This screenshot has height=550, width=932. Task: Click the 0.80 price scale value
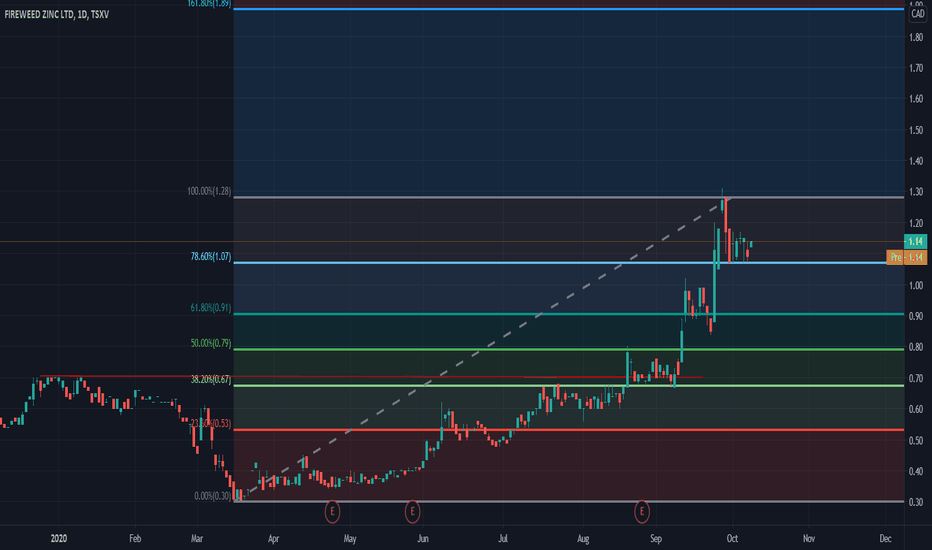[916, 347]
